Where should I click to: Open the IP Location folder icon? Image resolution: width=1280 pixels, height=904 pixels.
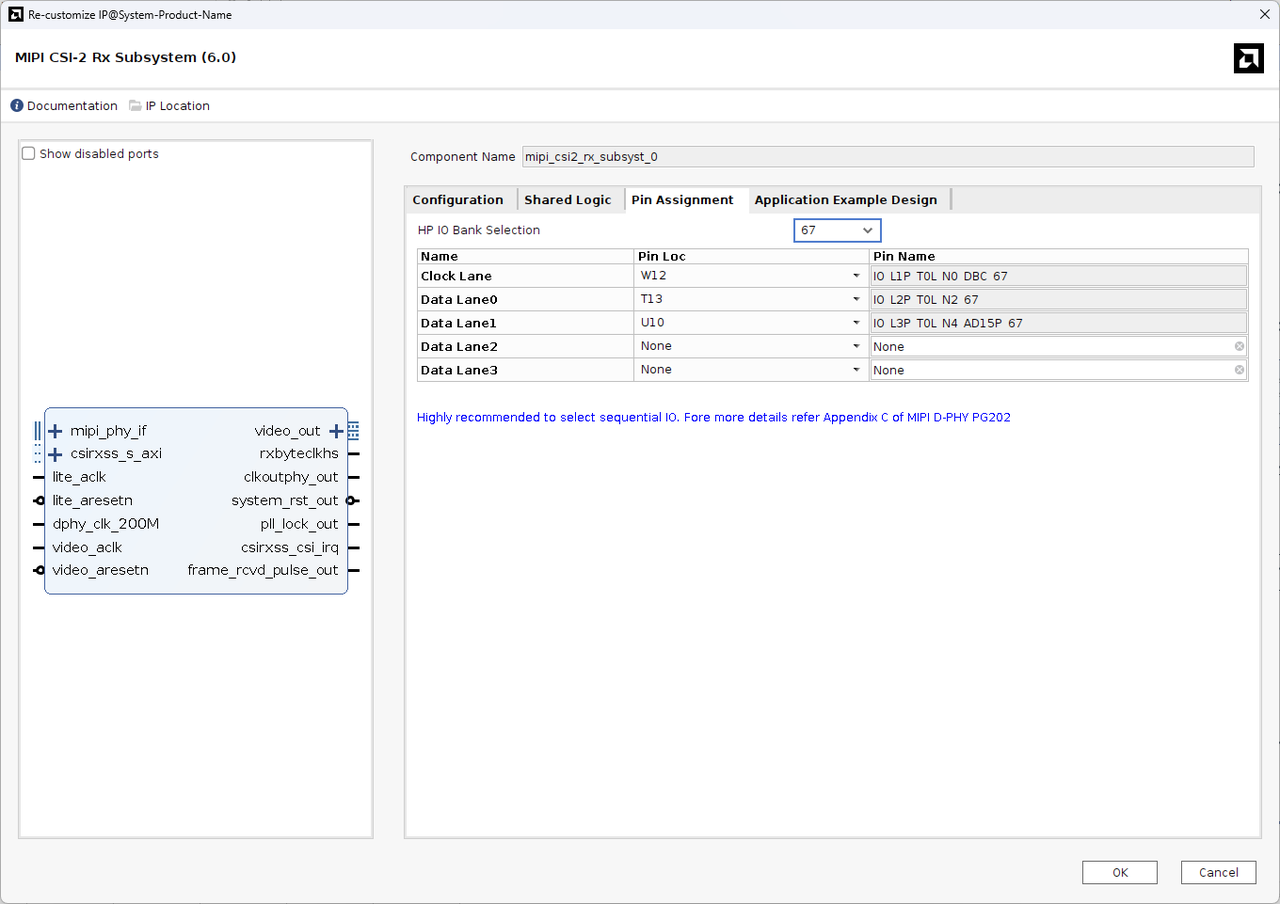tap(136, 106)
